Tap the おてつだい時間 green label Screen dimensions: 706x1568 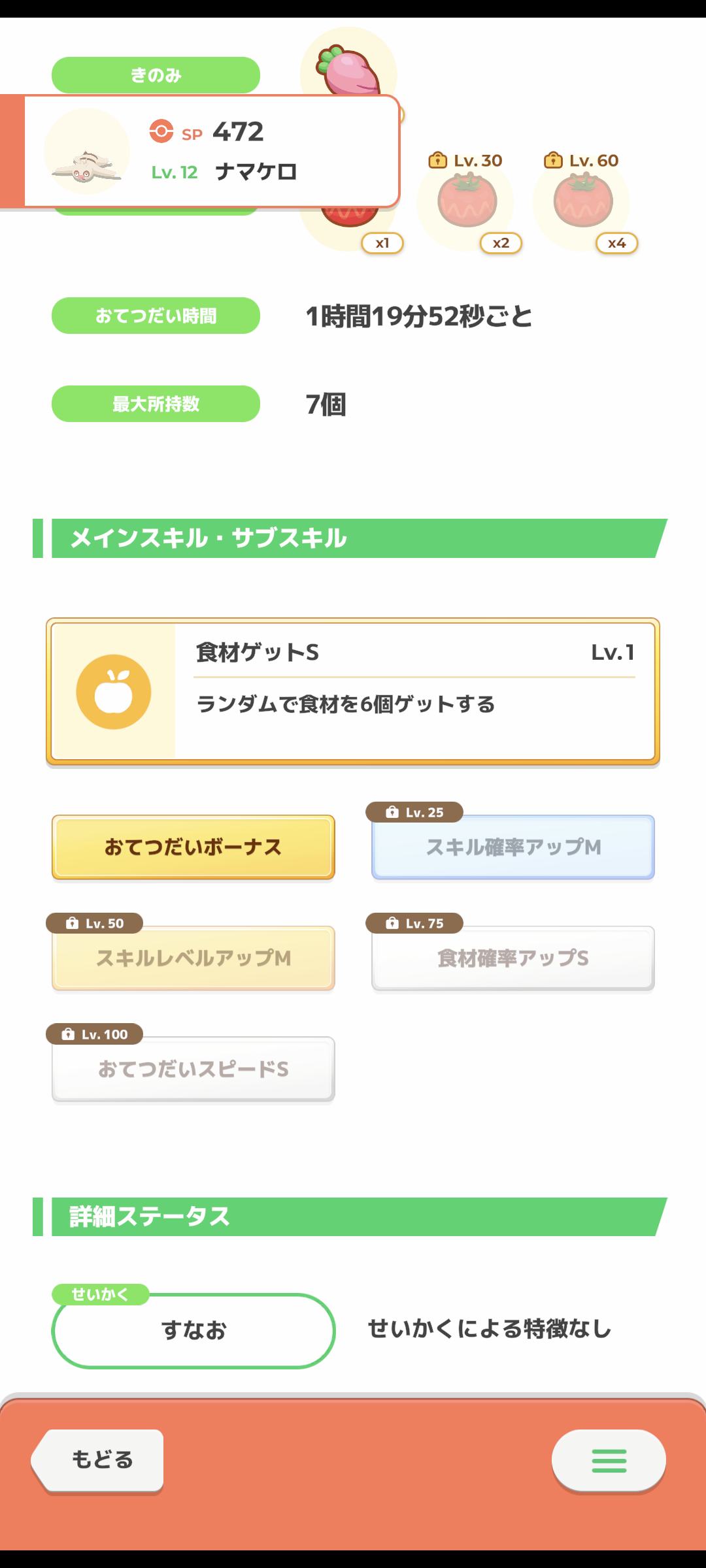coord(156,316)
